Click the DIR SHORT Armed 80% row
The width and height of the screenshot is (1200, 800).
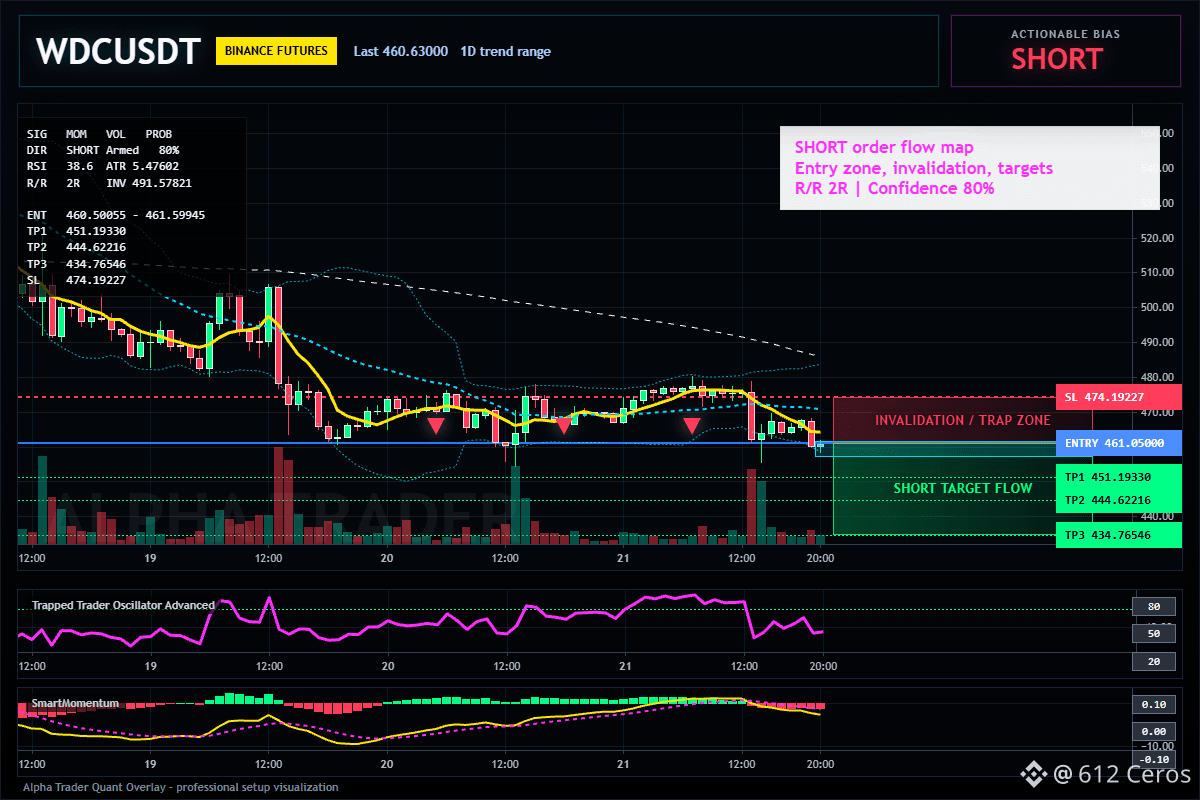click(x=103, y=150)
